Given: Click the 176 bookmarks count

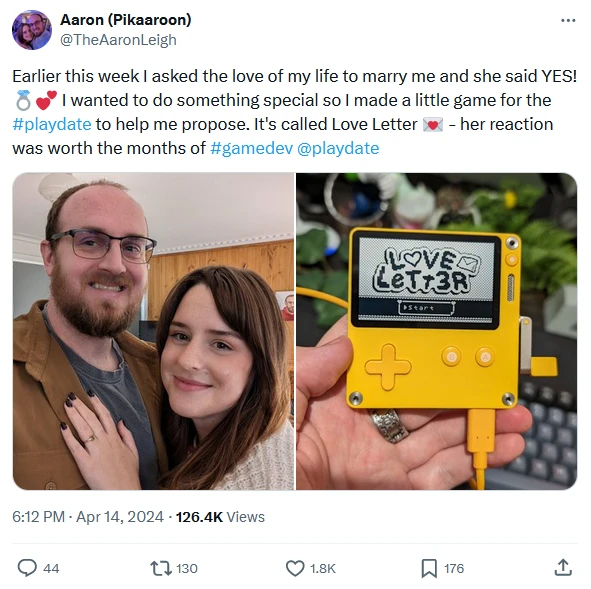Looking at the screenshot, I should [454, 568].
